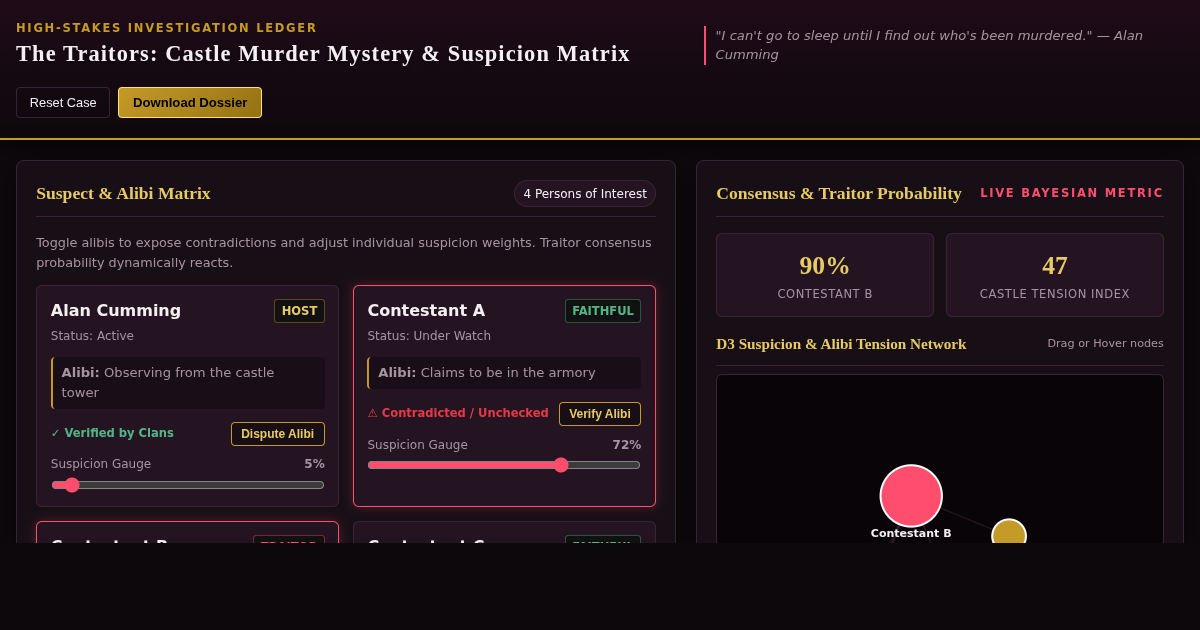Click the 5% suspicion value
Image resolution: width=1200 pixels, height=630 pixels.
[314, 464]
